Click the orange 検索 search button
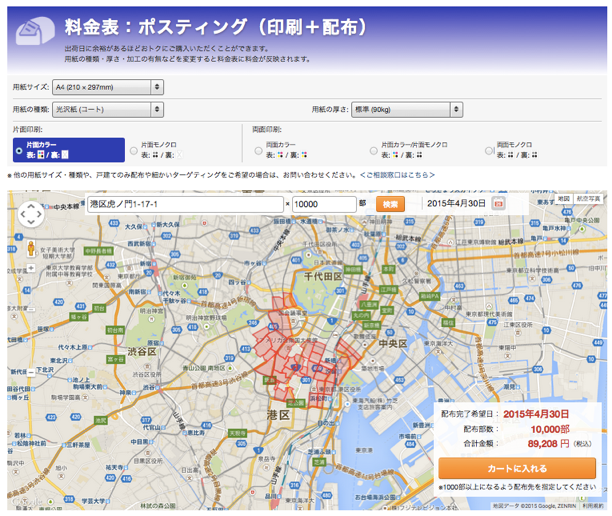612x516 pixels. (x=390, y=204)
